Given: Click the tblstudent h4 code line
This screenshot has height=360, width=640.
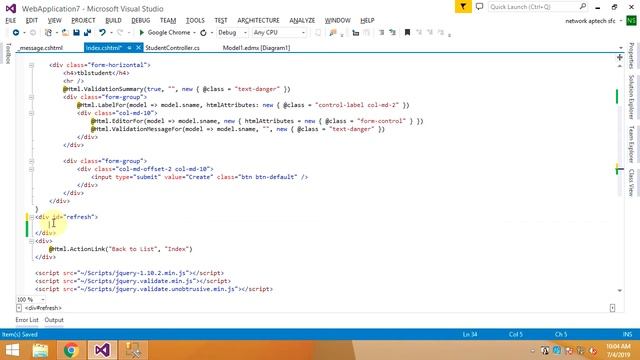Looking at the screenshot, I should click(x=96, y=73).
